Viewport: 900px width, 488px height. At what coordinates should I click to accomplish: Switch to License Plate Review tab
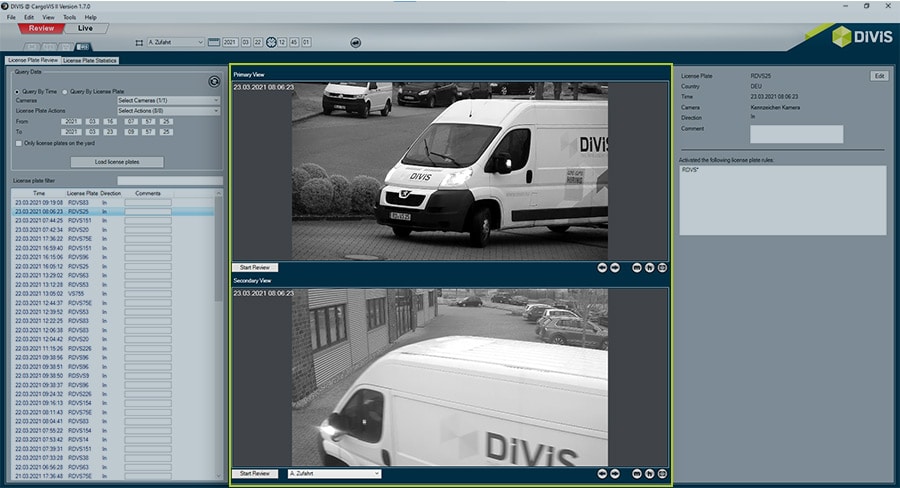pos(33,60)
